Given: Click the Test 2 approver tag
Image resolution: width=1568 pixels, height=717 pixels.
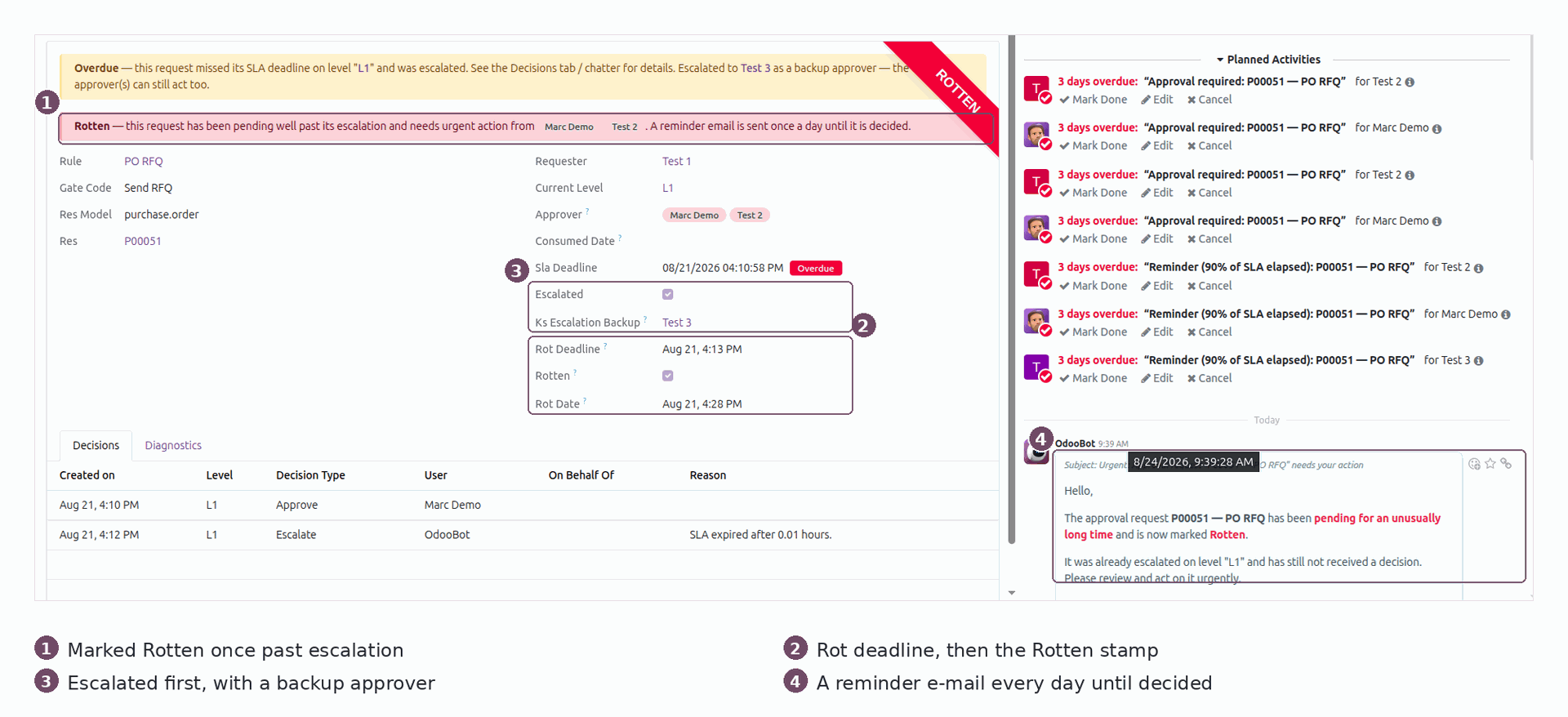Looking at the screenshot, I should 750,216.
